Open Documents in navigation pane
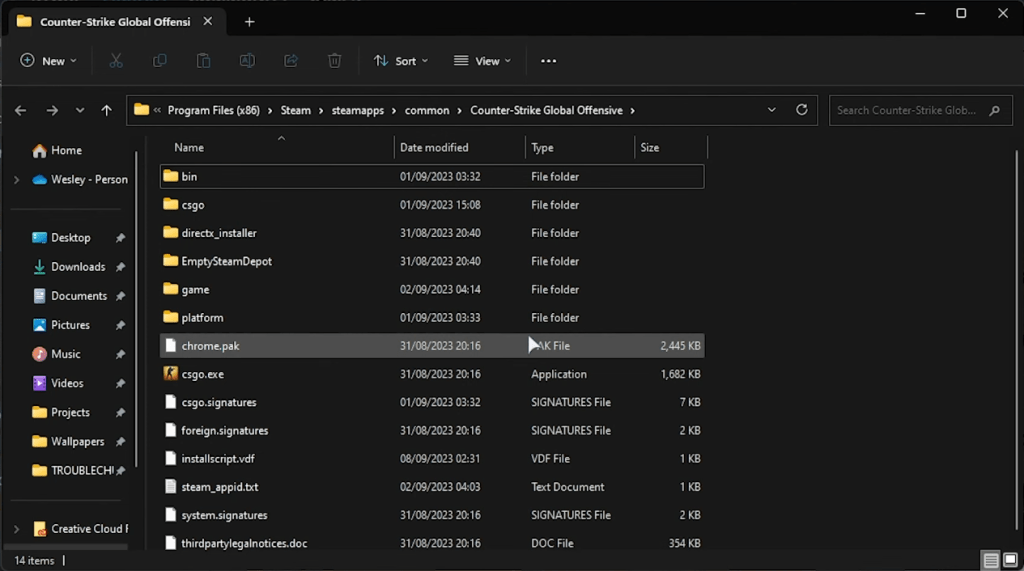 pos(72,296)
